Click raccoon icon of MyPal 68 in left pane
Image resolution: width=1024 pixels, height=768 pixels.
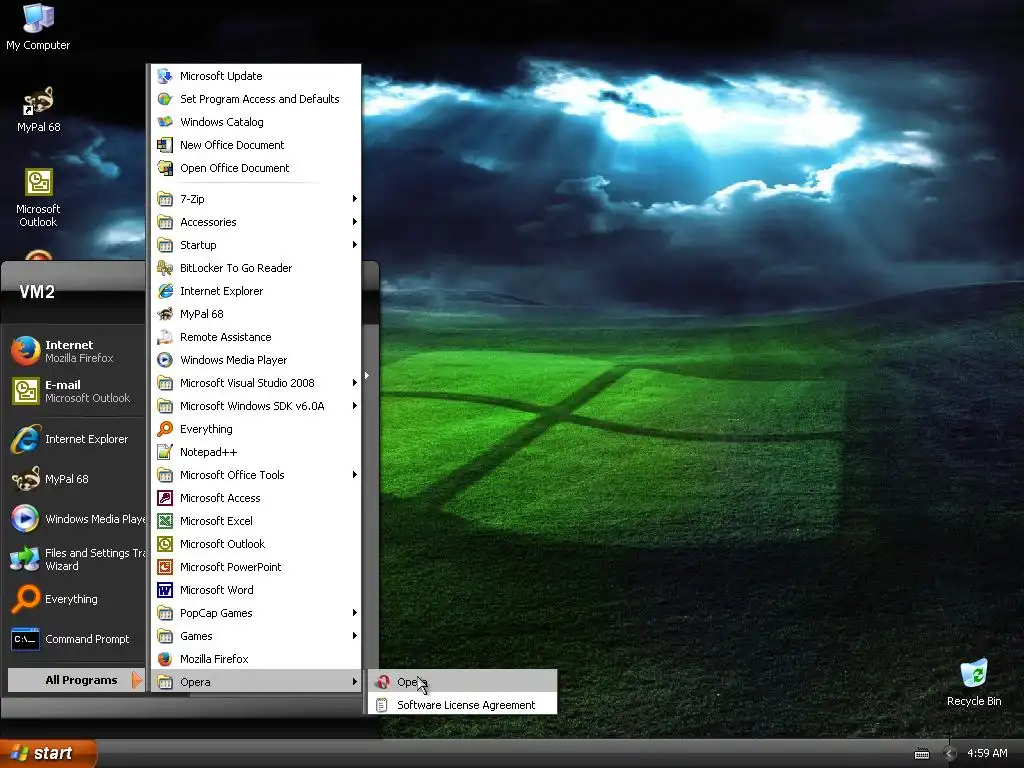point(25,479)
